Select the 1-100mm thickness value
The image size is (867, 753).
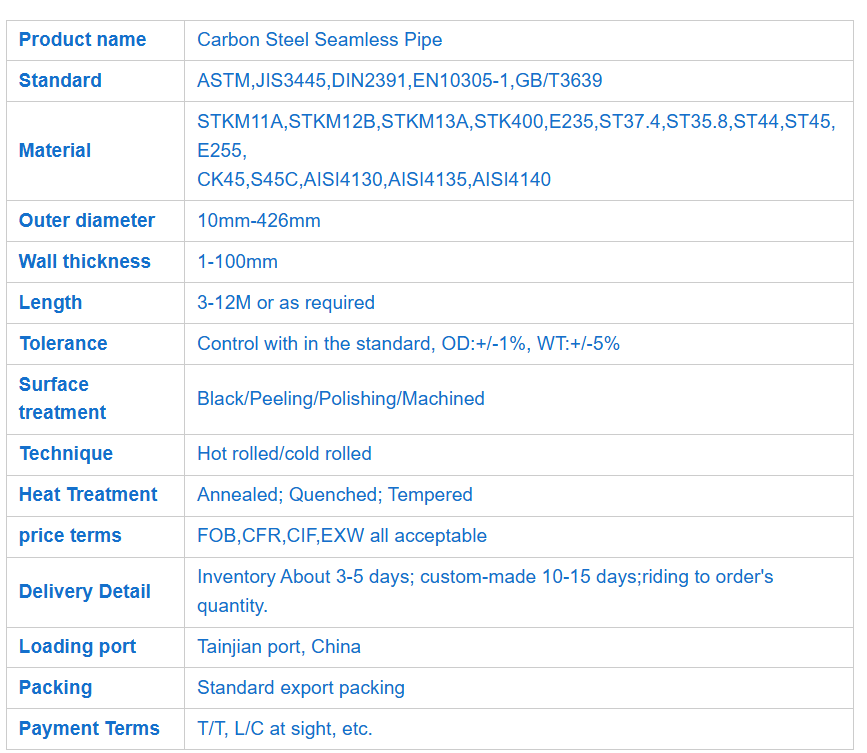click(237, 262)
